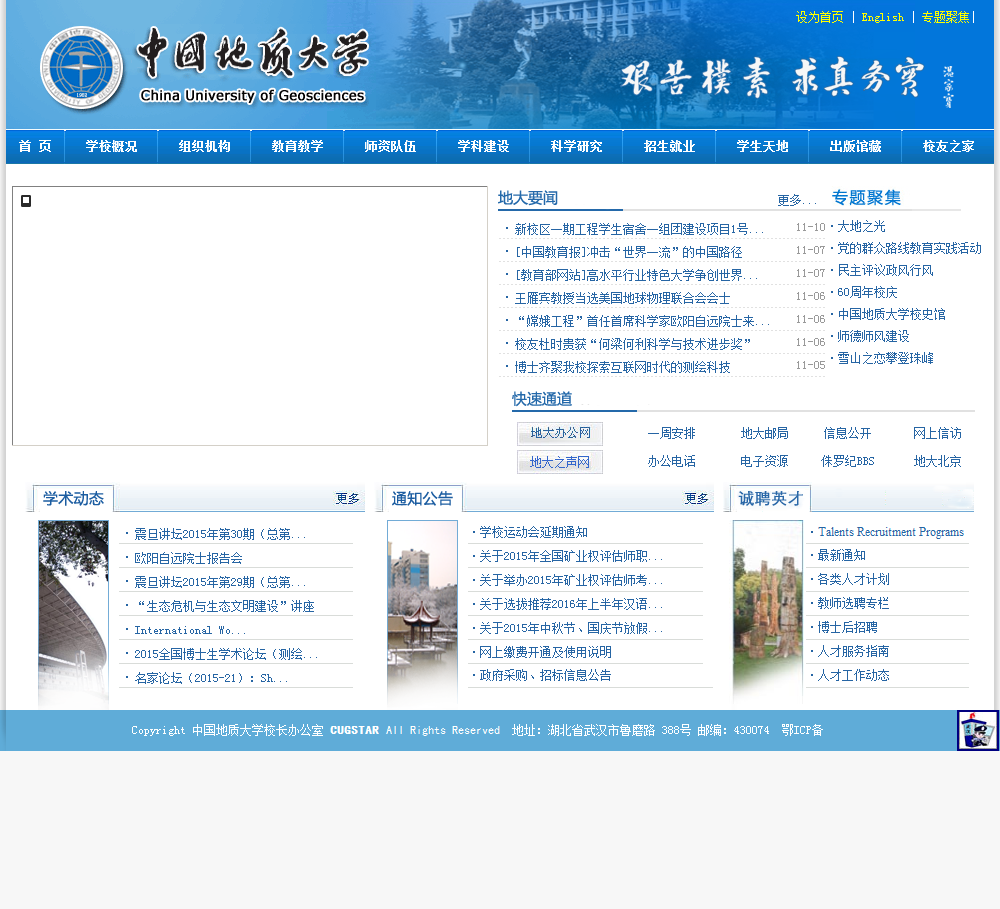Open "生态危机与生态文明建设"讲座 link

(x=226, y=606)
